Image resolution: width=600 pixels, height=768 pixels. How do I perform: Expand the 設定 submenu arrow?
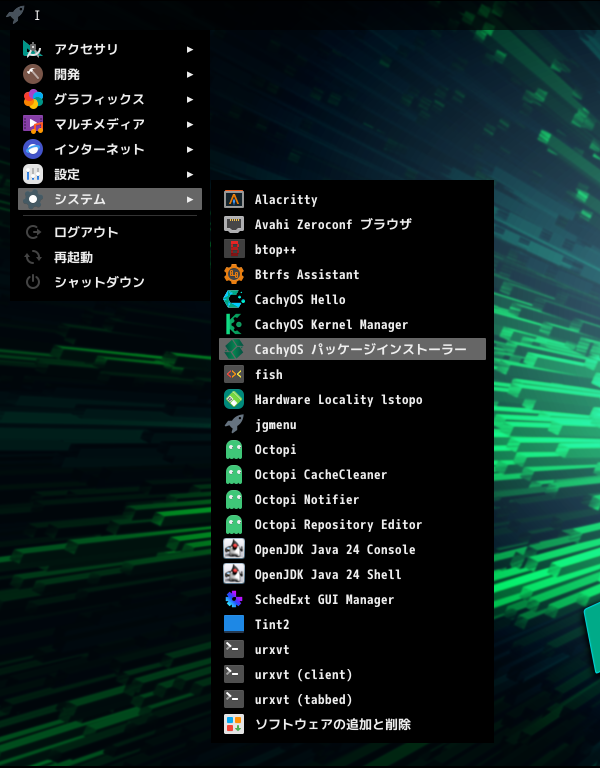[190, 174]
